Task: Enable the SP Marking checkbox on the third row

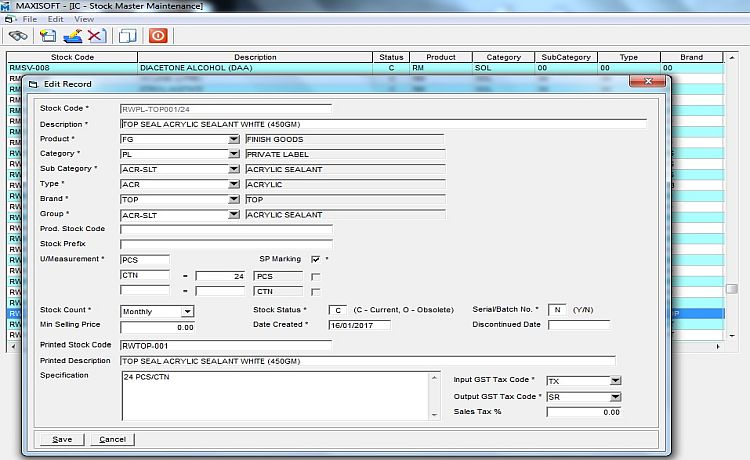Action: tap(316, 291)
